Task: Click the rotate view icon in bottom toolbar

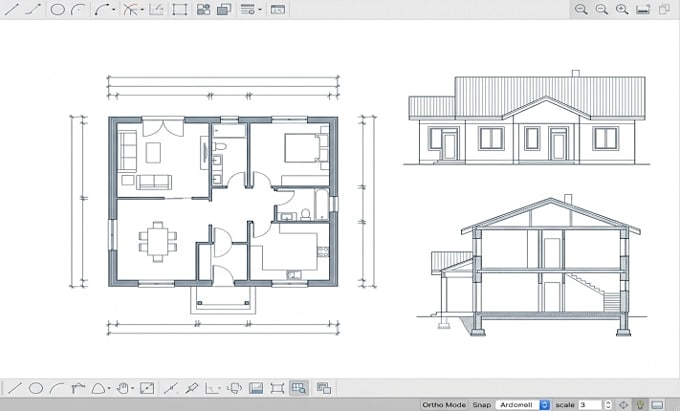Action: (235, 388)
